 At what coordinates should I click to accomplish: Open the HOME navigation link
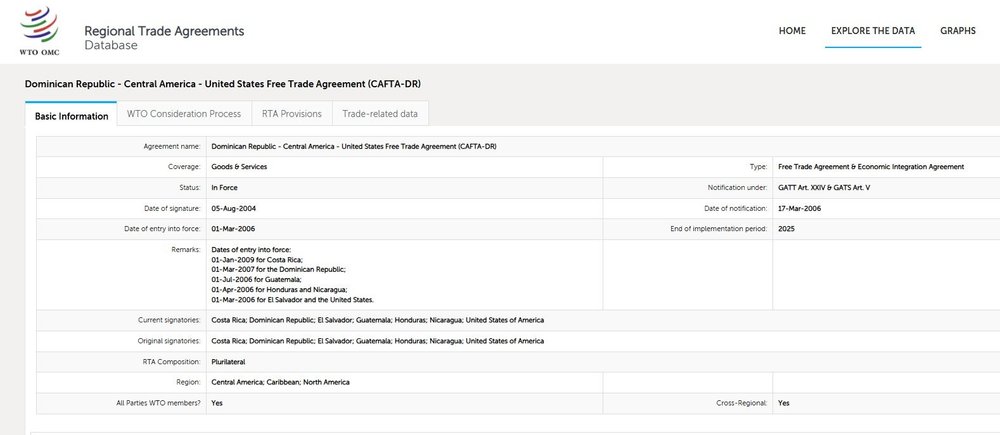tap(792, 31)
